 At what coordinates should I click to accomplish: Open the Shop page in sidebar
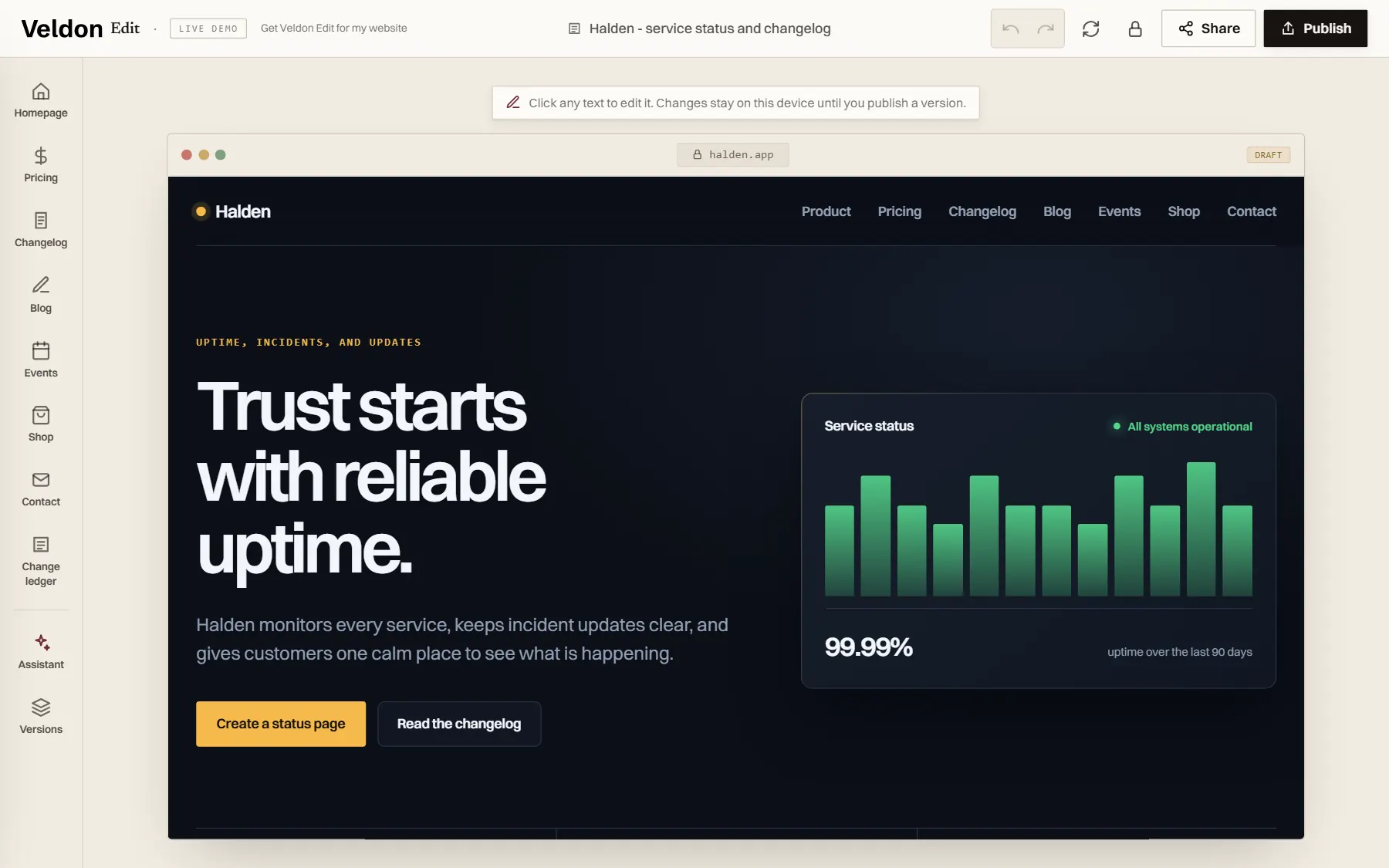point(41,425)
